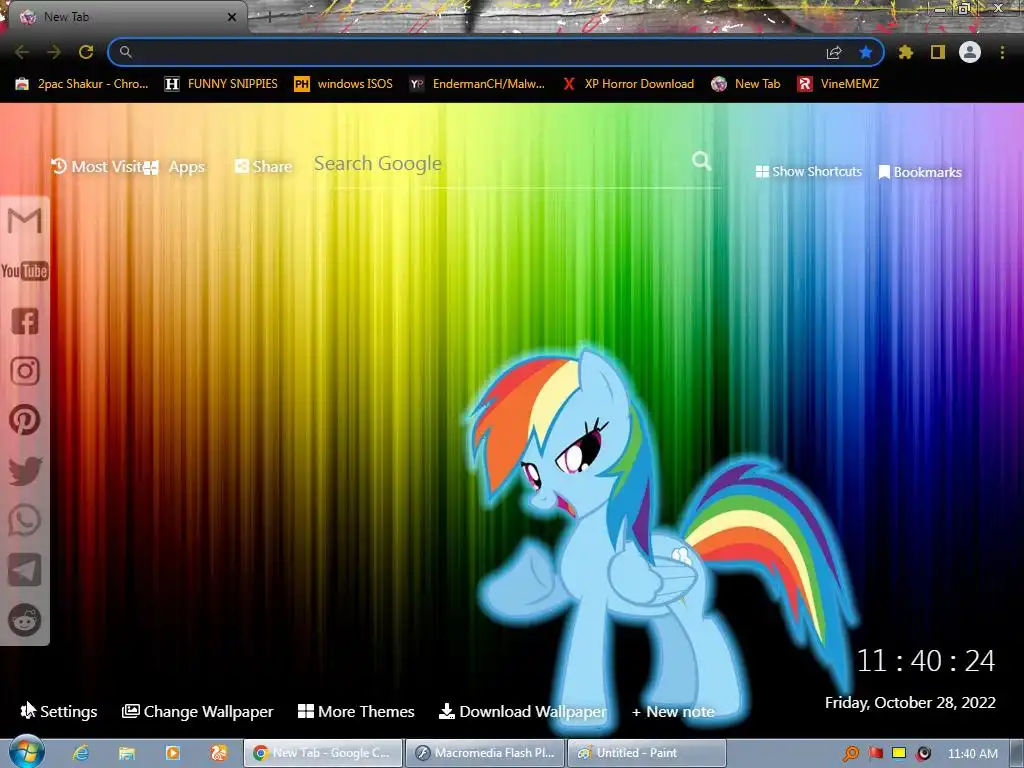Click the Google search magnifier icon
Image resolution: width=1024 pixels, height=768 pixels.
(x=701, y=161)
